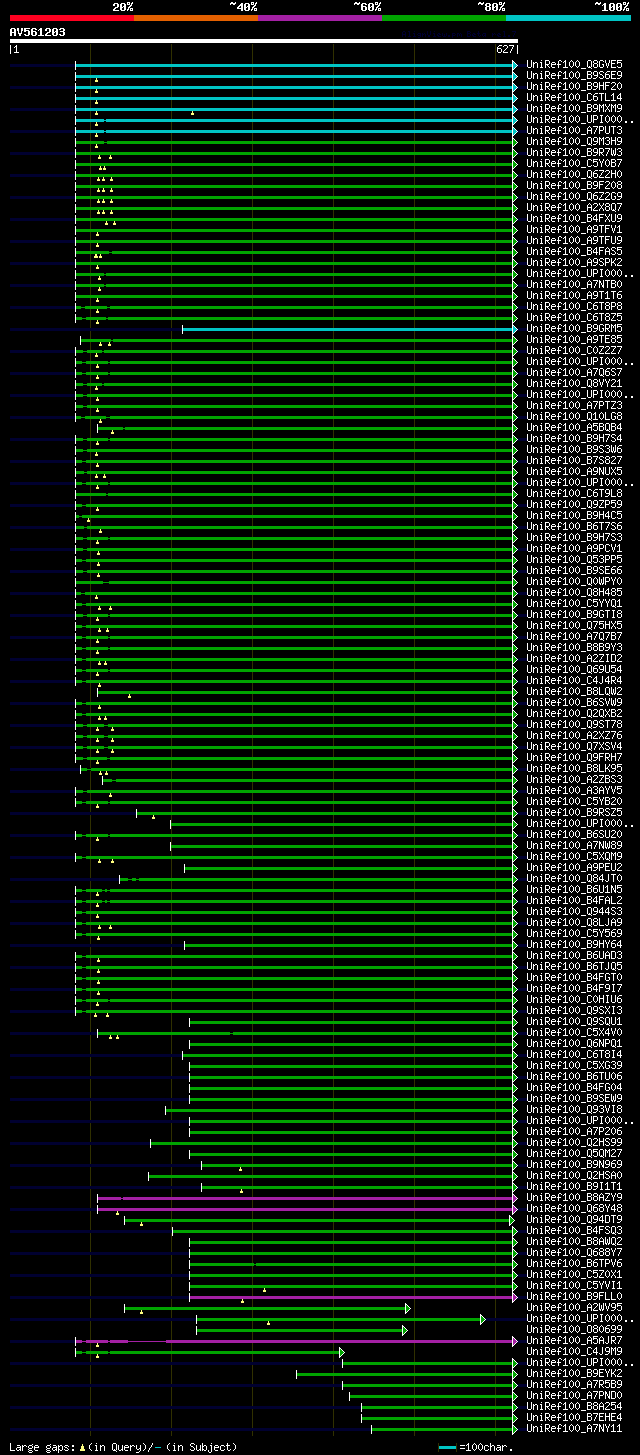Select label UniRef100_A9SPK2
The image size is (640, 1455).
click(574, 262)
